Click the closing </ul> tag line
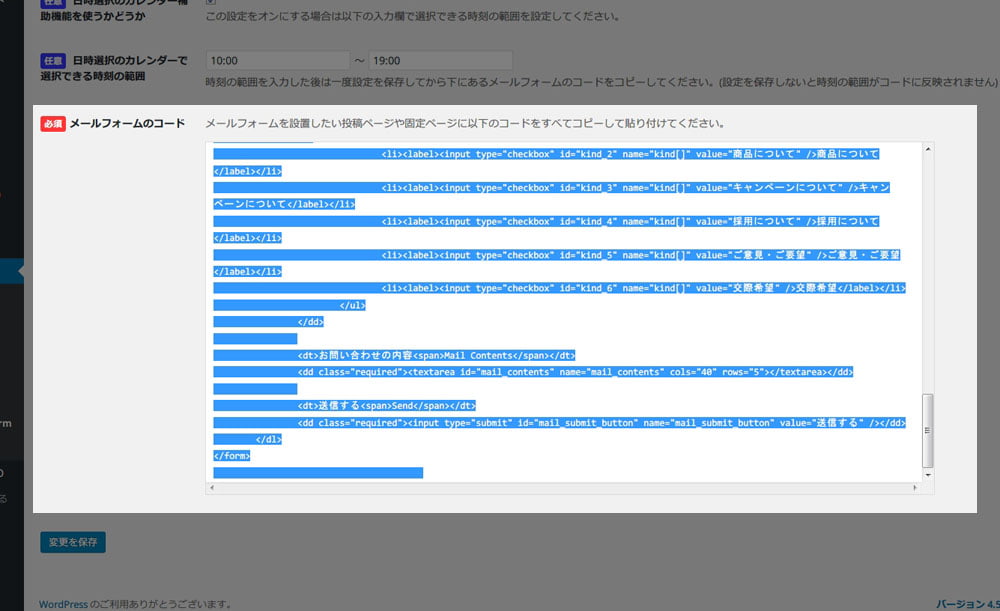Viewport: 1000px width, 611px height. pos(290,306)
